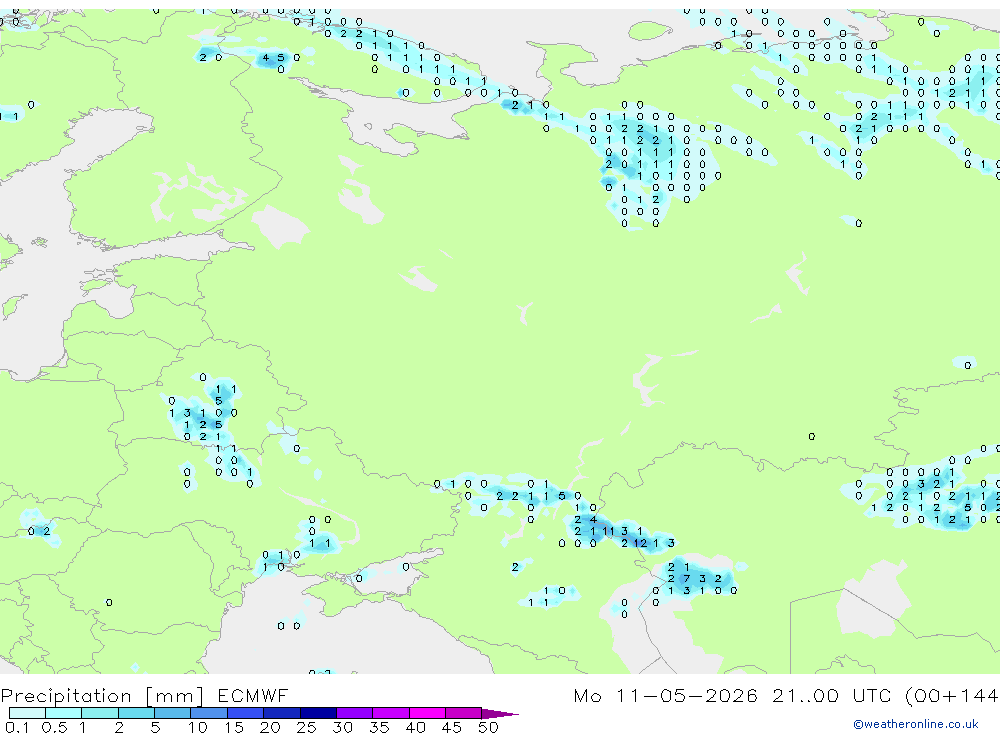
Task: Click the '12' precipitation value on the map
Action: click(x=640, y=544)
